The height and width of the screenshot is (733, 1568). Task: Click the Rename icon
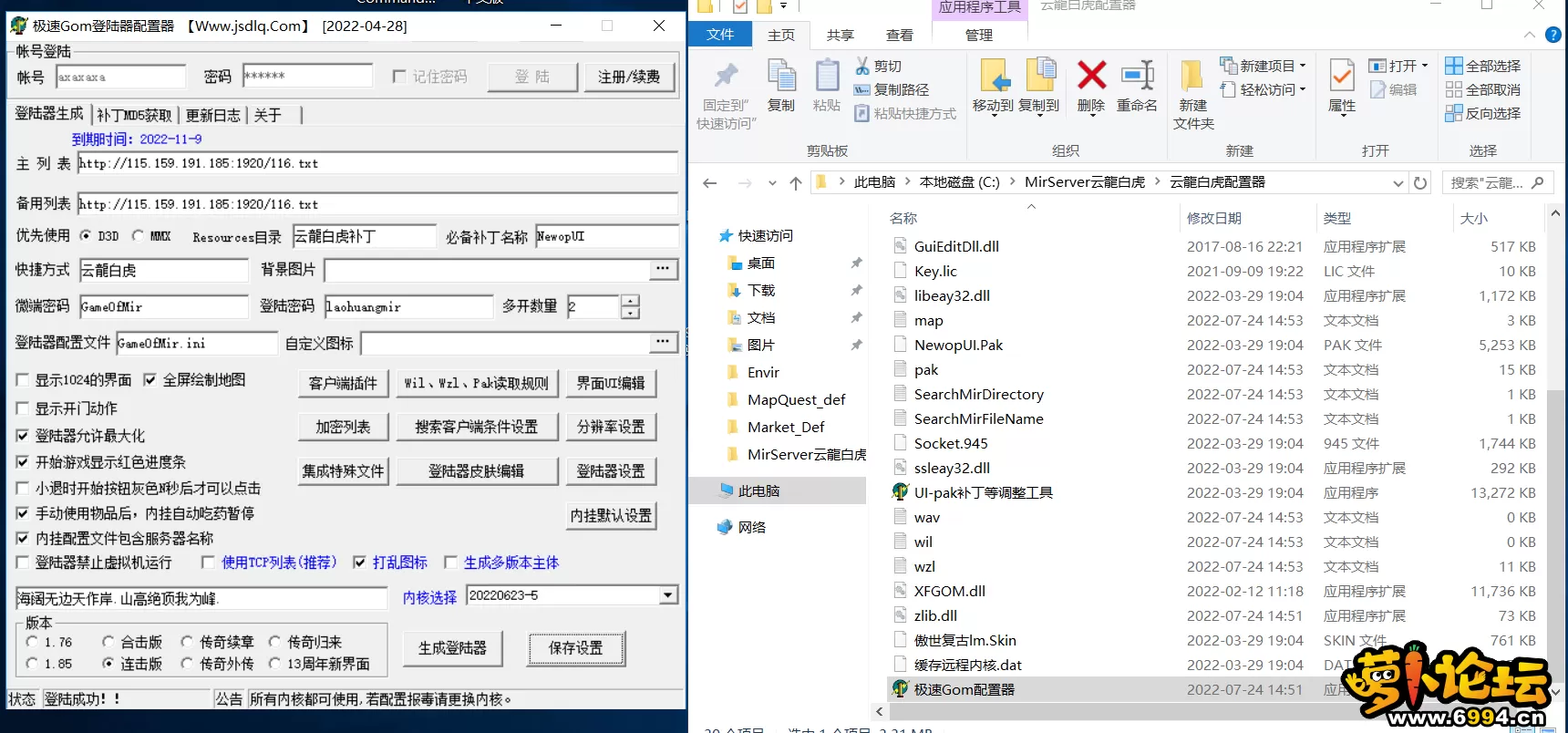click(x=1137, y=75)
